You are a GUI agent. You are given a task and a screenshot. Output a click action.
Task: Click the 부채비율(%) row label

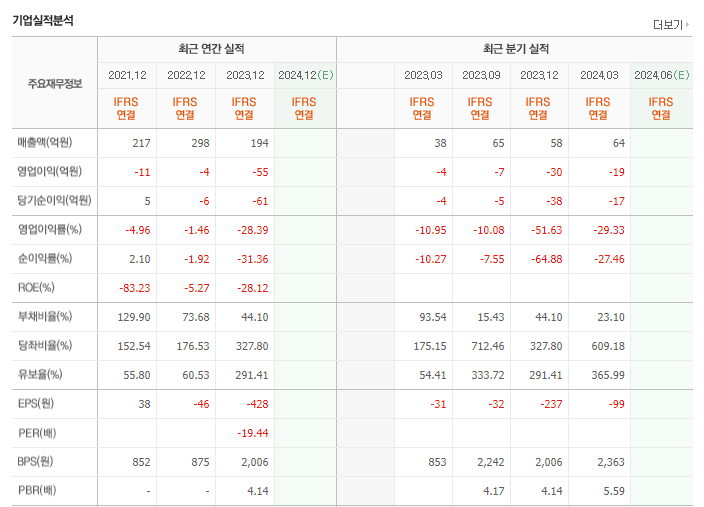pyautogui.click(x=45, y=317)
